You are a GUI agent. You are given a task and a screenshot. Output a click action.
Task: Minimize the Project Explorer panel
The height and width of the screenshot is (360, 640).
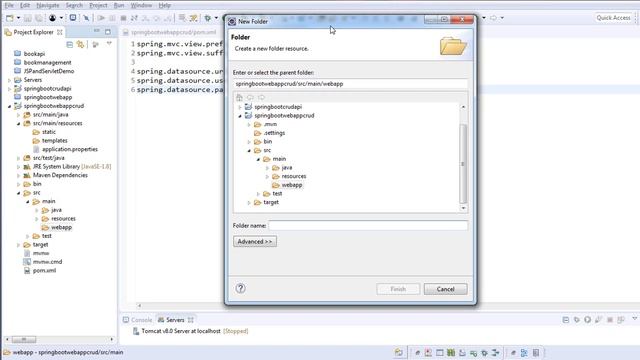(97, 31)
